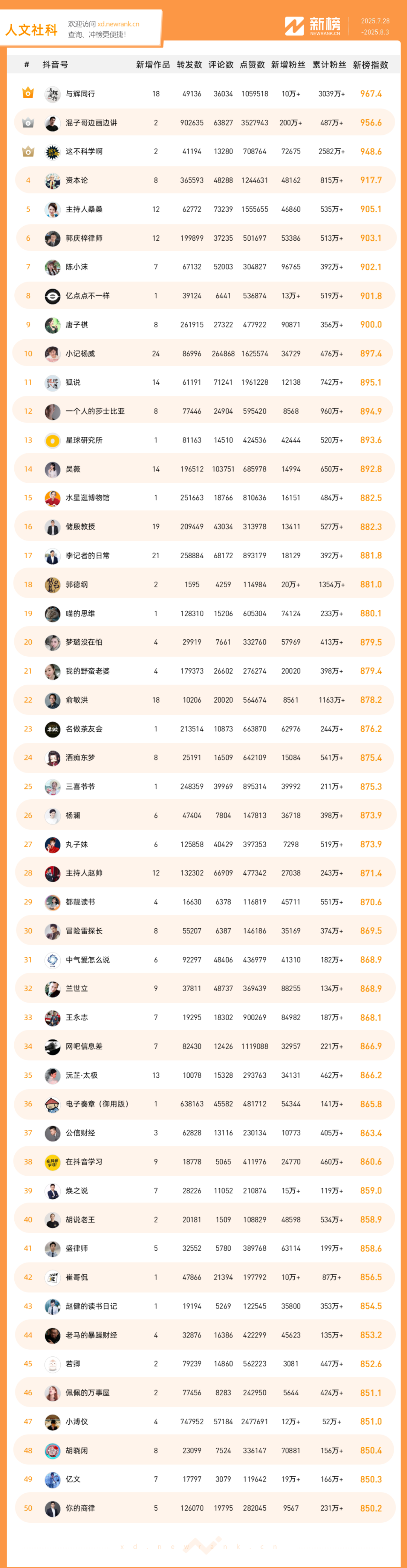Open avatar of 星球研究所
Image resolution: width=407 pixels, height=1568 pixels.
(52, 440)
